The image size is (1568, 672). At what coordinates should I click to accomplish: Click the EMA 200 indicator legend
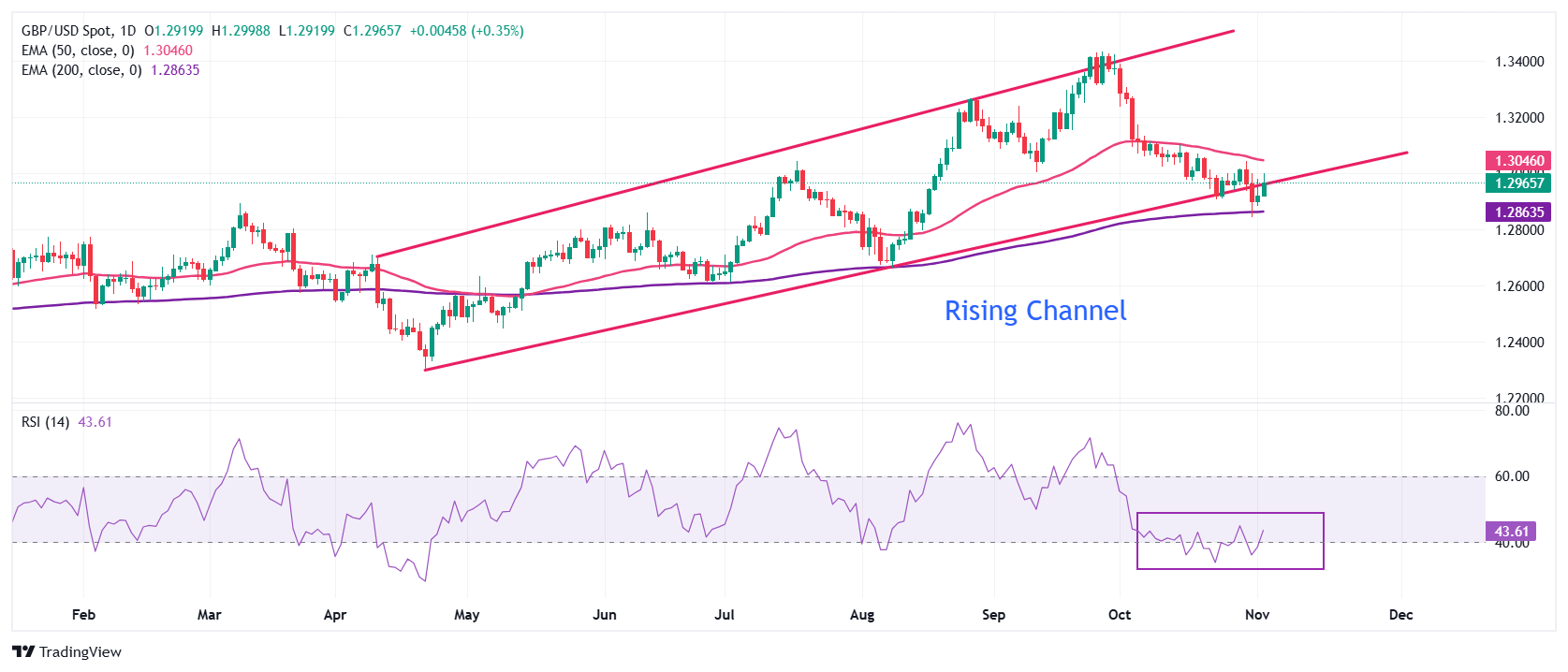pos(81,70)
